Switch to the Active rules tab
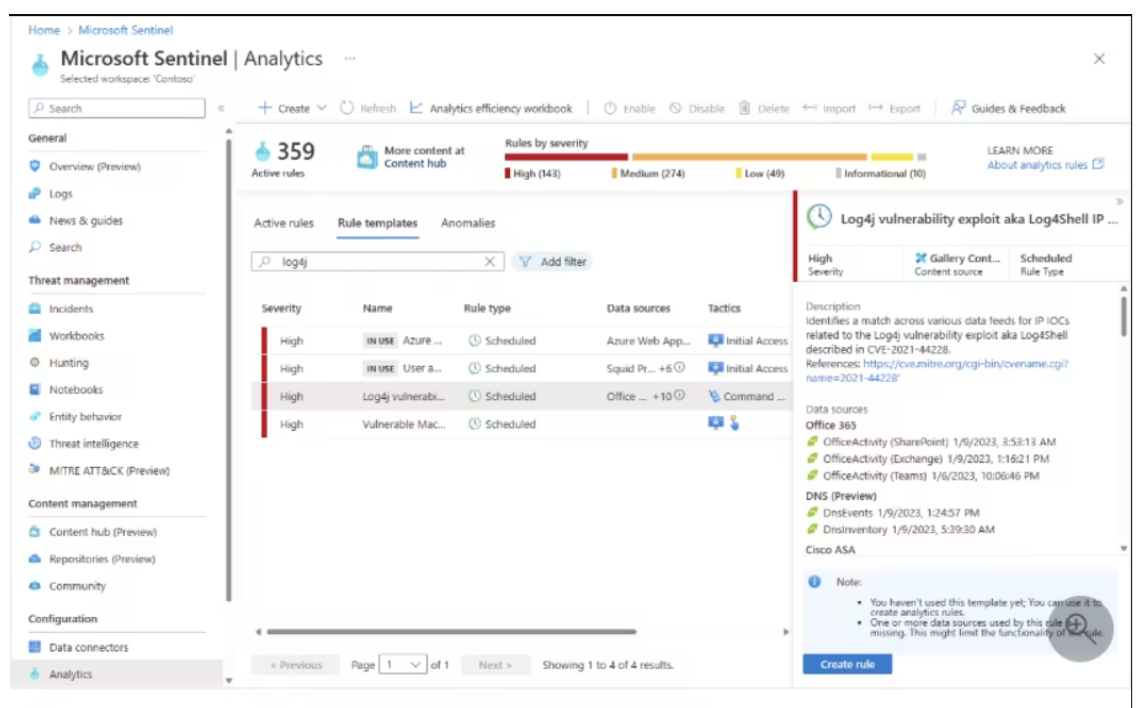The width and height of the screenshot is (1146, 708). (283, 223)
